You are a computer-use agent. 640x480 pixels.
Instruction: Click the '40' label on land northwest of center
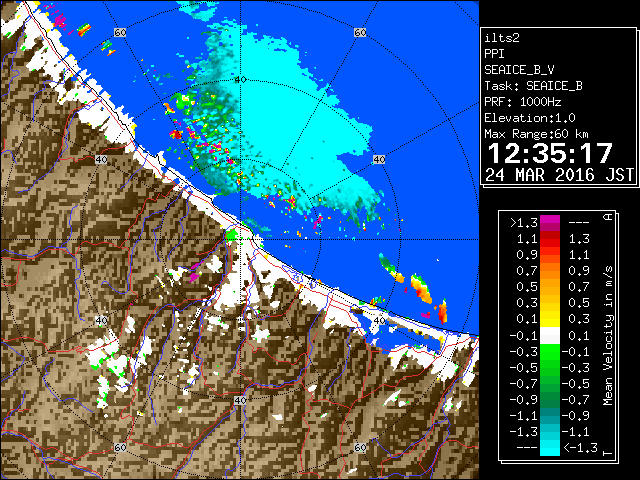pyautogui.click(x=101, y=159)
